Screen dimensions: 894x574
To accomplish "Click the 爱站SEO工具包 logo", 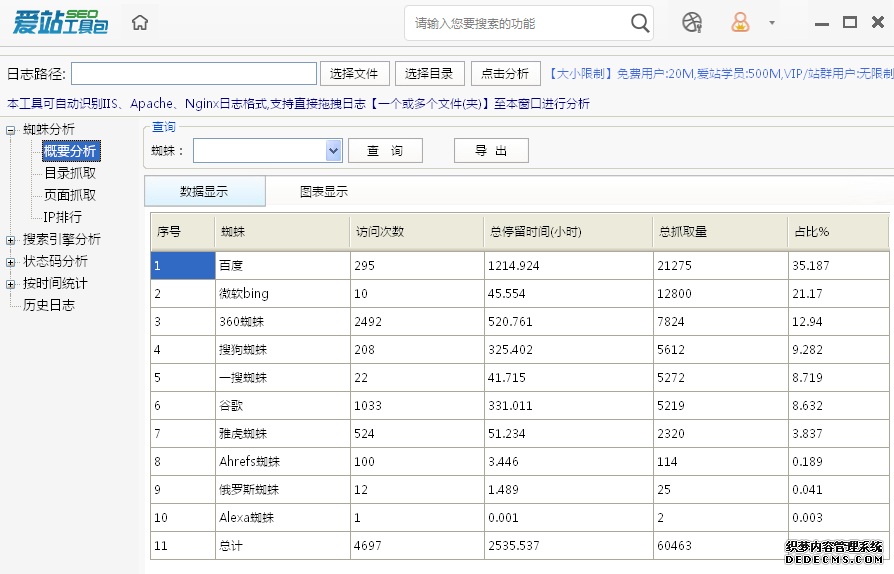I will pyautogui.click(x=60, y=23).
